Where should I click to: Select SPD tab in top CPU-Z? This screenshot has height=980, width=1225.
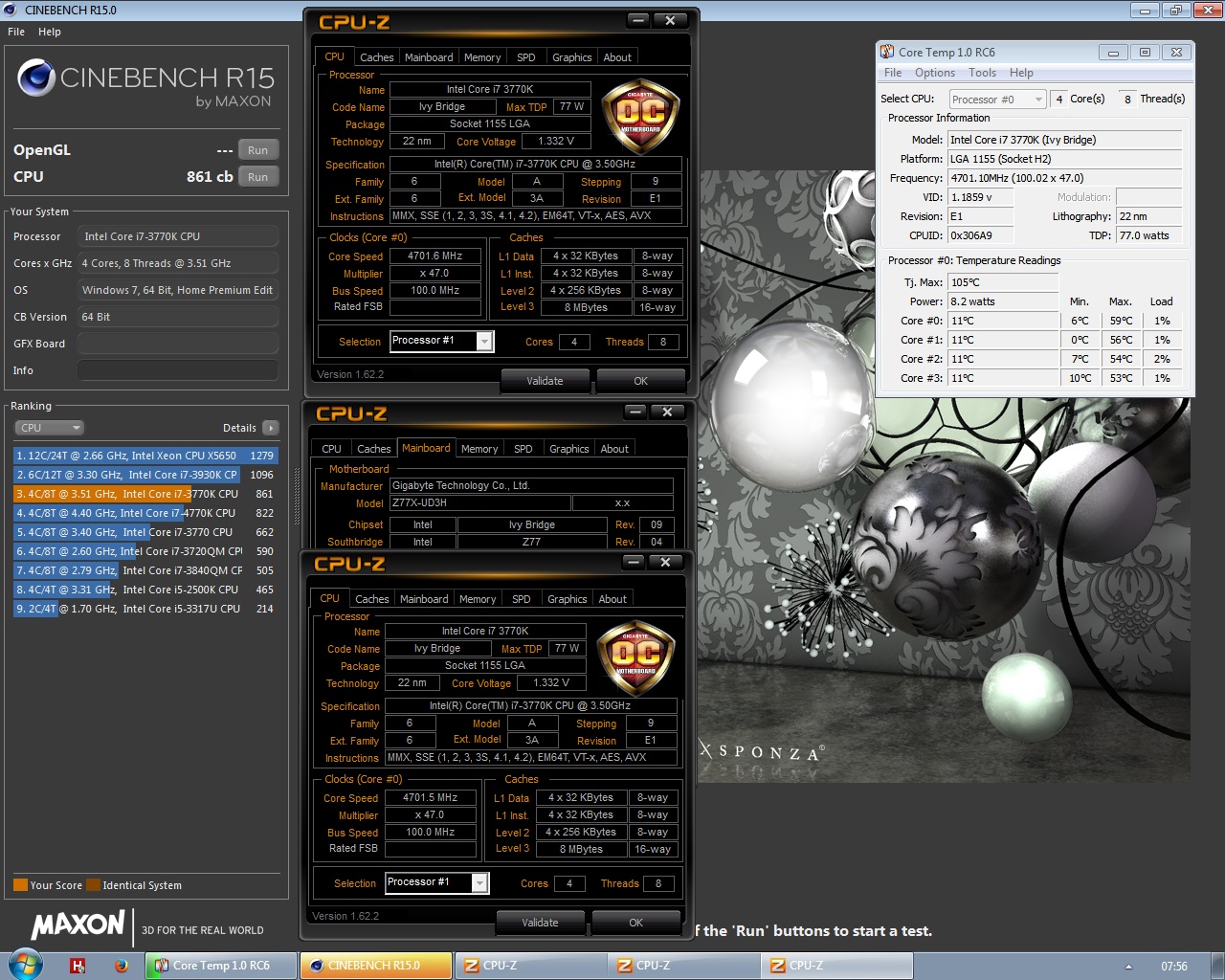pos(526,57)
